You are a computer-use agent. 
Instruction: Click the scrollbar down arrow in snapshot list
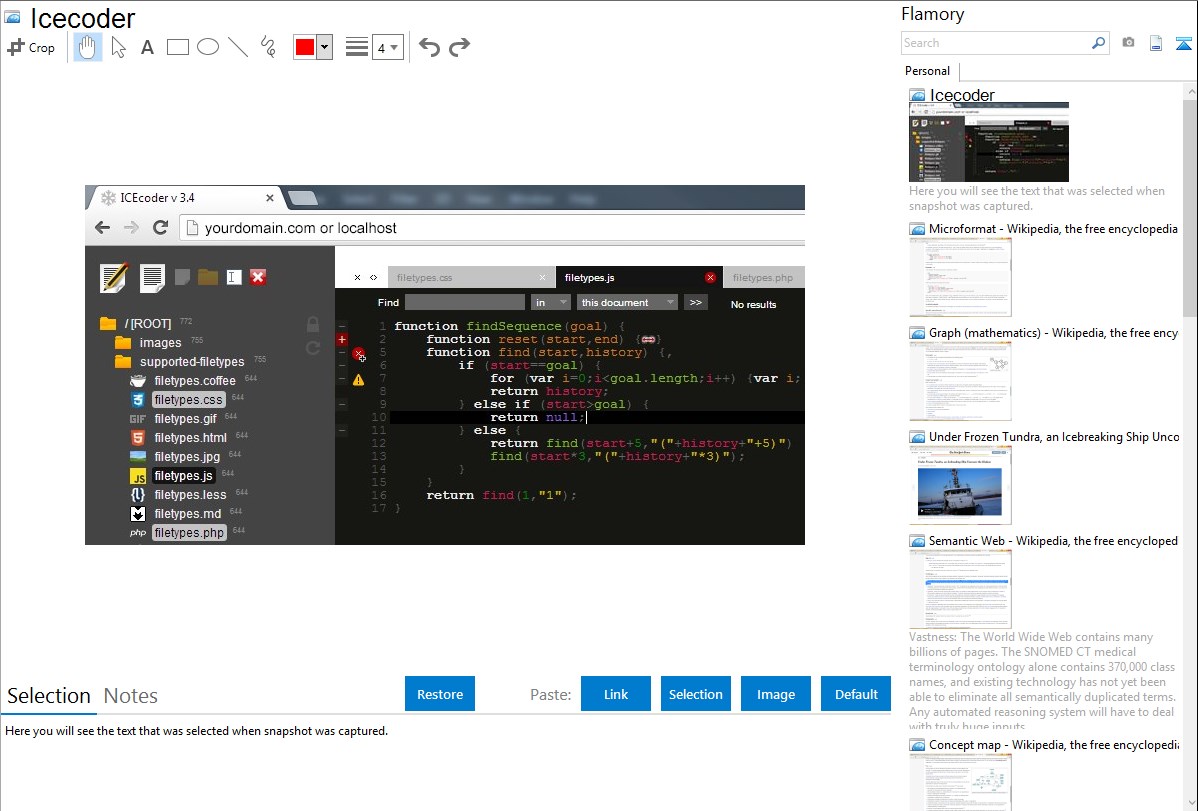click(x=1191, y=803)
